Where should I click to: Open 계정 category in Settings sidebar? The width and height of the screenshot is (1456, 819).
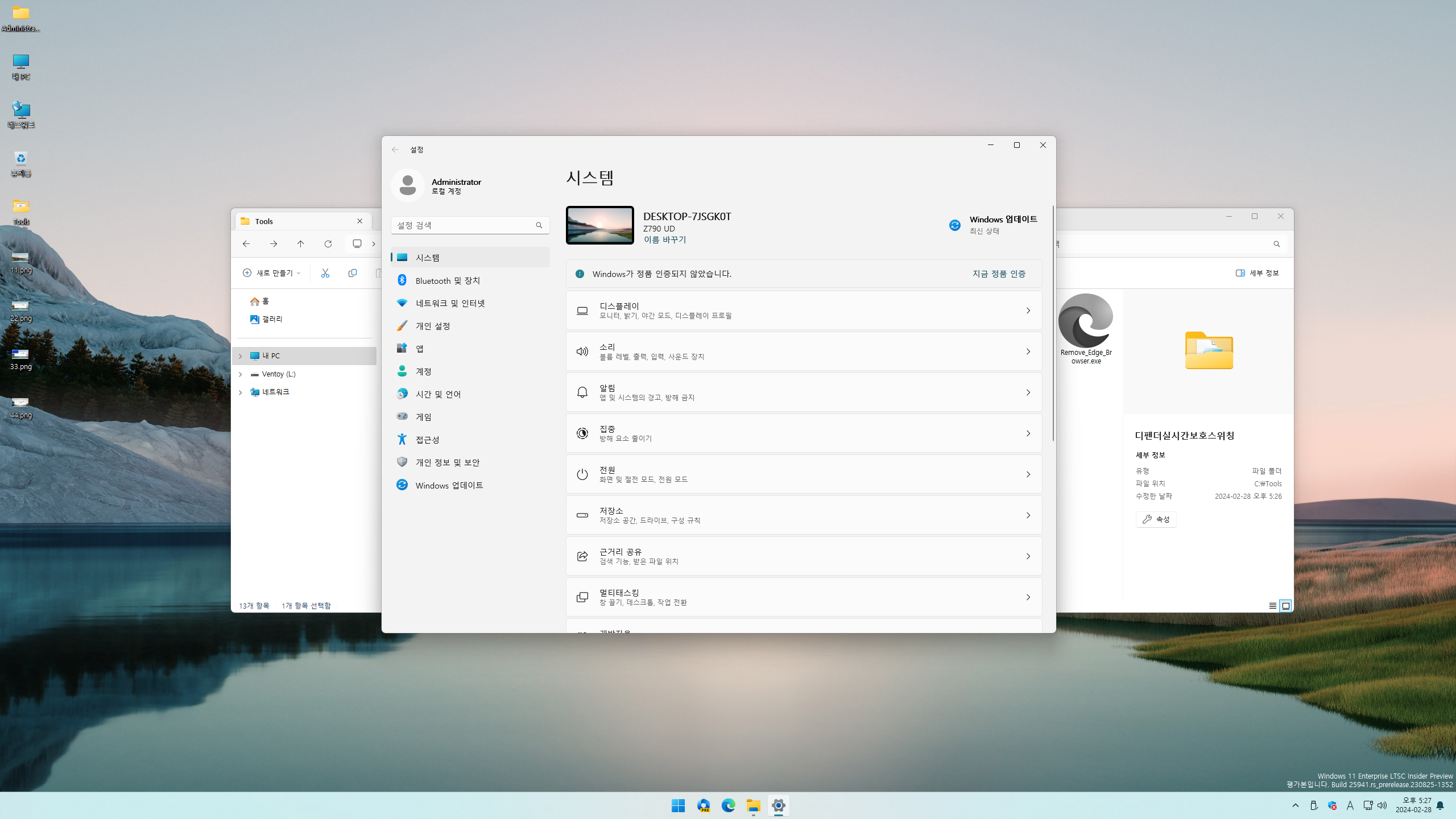tap(470, 371)
